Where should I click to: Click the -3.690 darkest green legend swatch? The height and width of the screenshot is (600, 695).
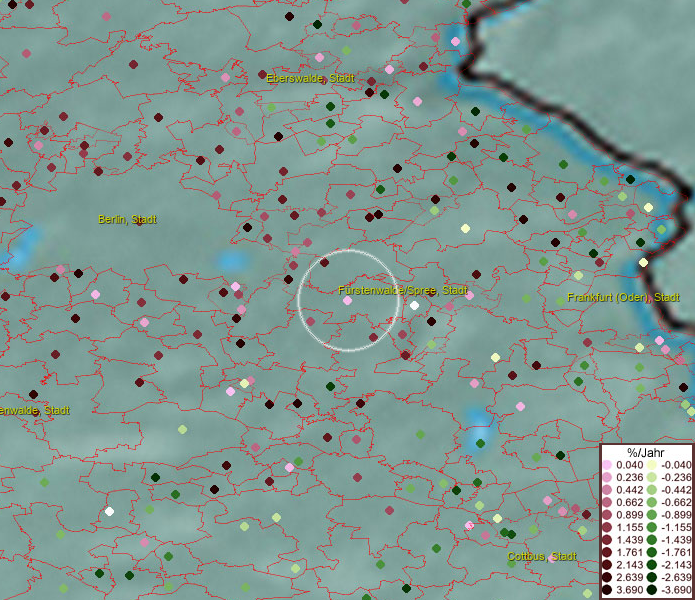click(652, 590)
